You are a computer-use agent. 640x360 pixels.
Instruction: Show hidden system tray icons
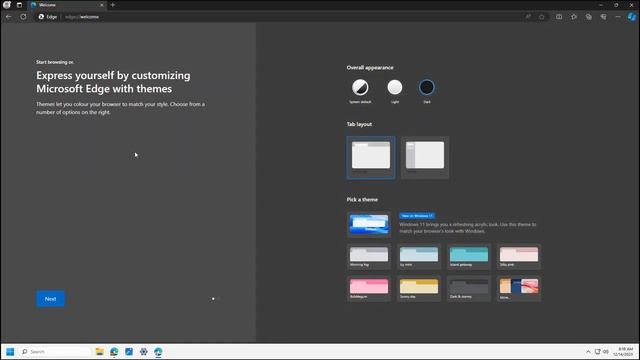588,351
